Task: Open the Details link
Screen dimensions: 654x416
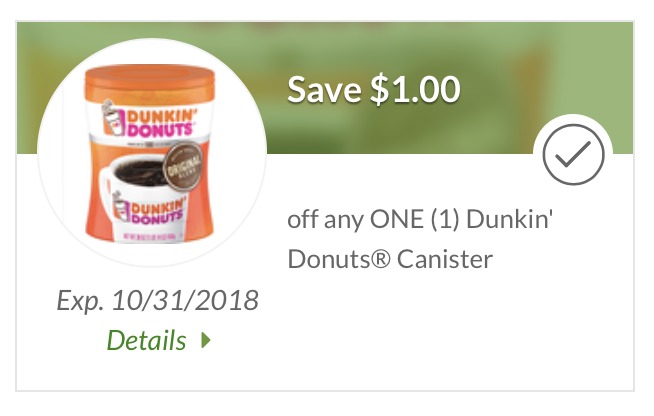Action: pyautogui.click(x=146, y=340)
